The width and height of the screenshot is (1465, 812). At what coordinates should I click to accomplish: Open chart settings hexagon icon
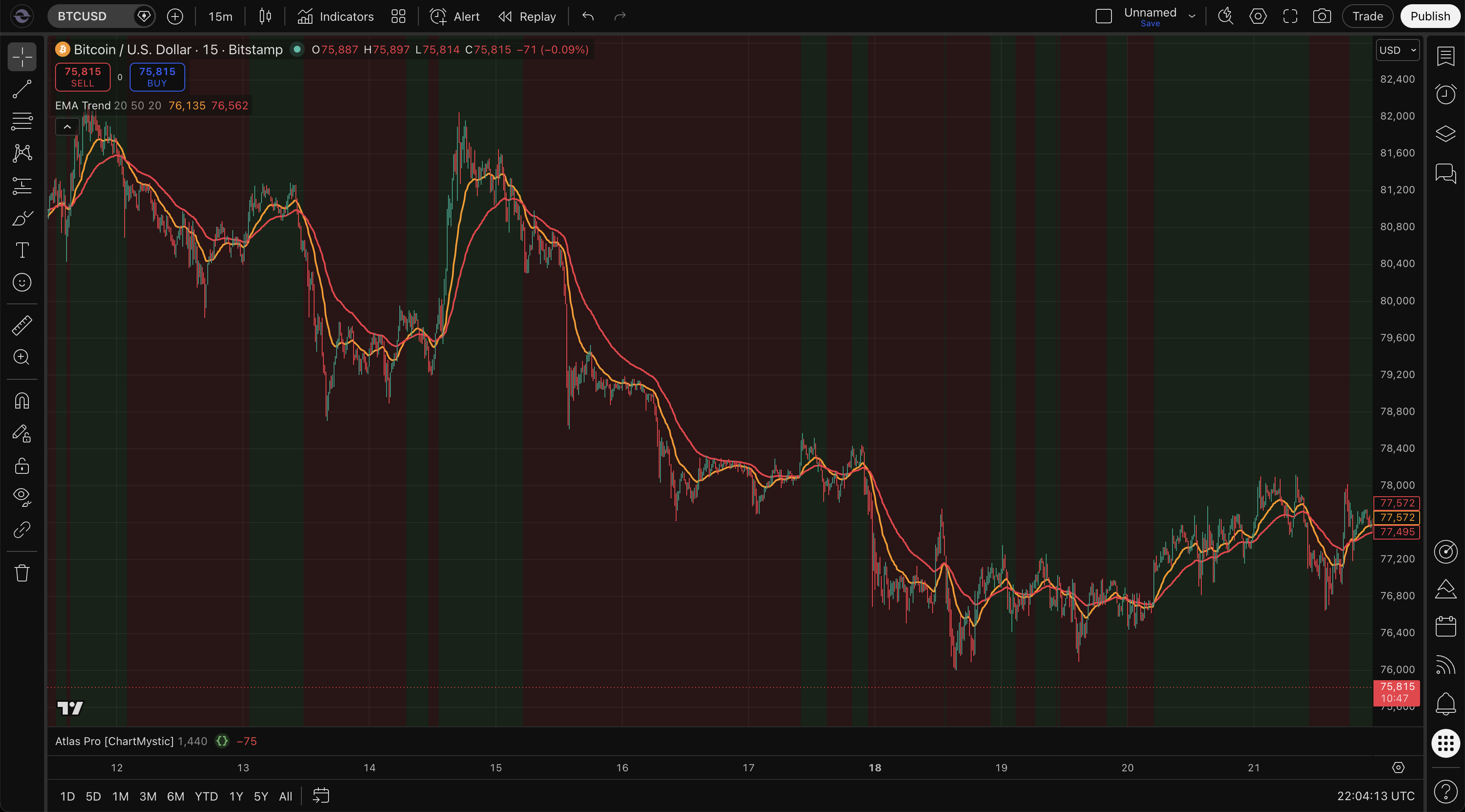[1257, 16]
